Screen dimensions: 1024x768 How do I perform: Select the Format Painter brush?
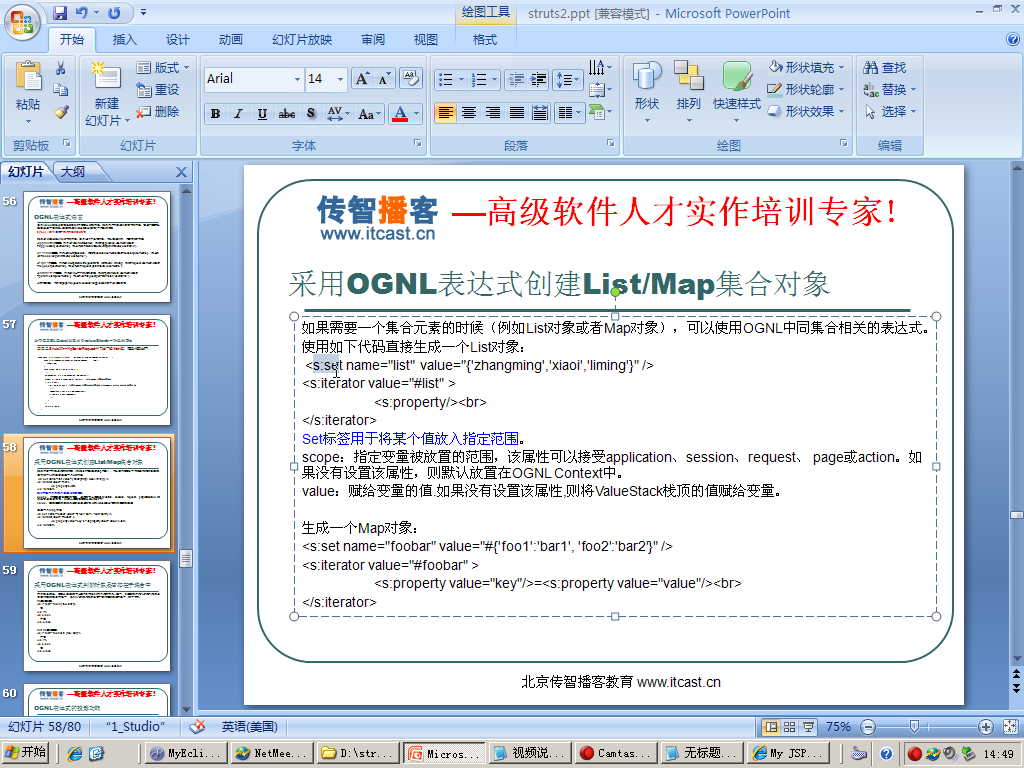click(61, 112)
